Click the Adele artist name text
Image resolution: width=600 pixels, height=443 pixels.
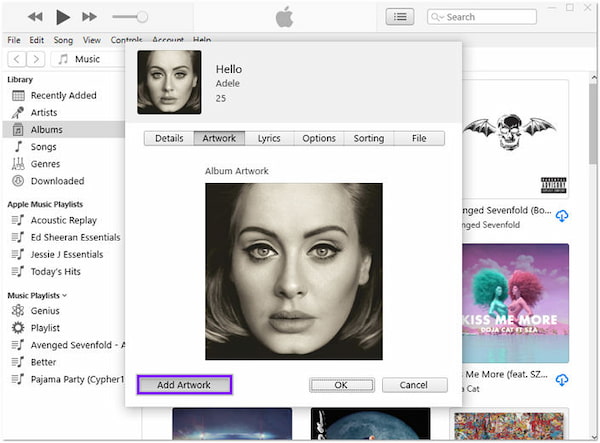[228, 83]
